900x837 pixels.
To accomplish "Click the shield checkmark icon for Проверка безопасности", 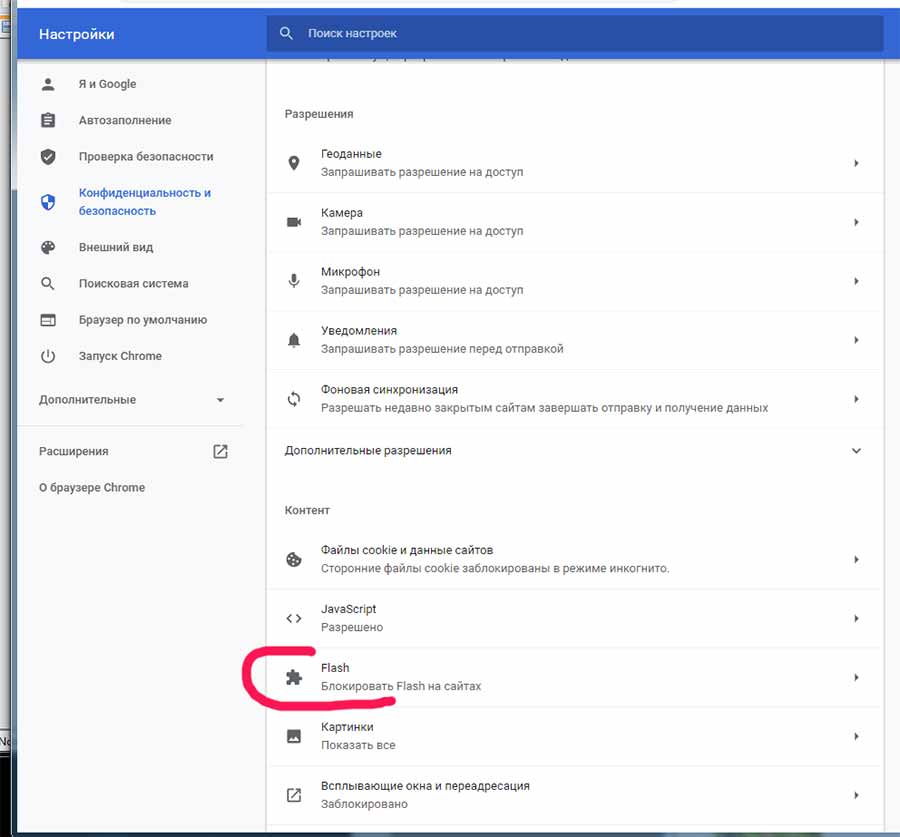I will [x=48, y=157].
